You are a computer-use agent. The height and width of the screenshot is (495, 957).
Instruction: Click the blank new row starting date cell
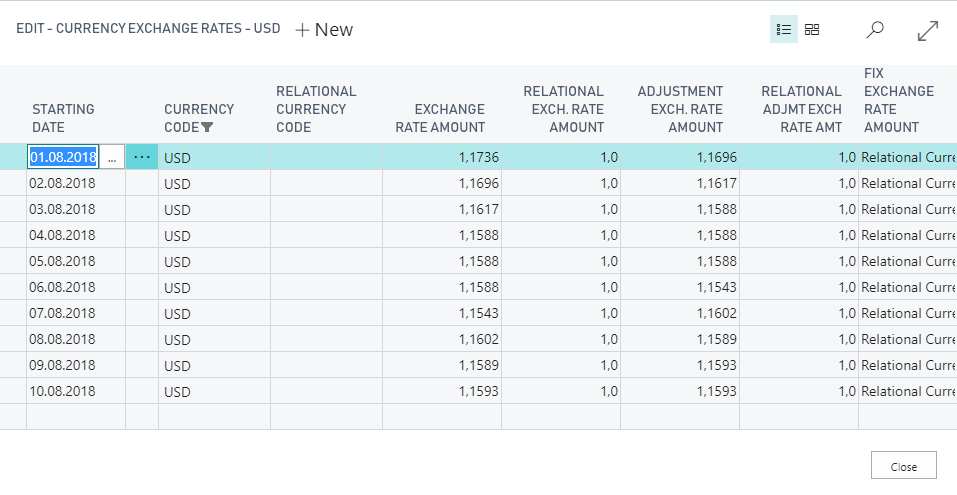(x=76, y=416)
